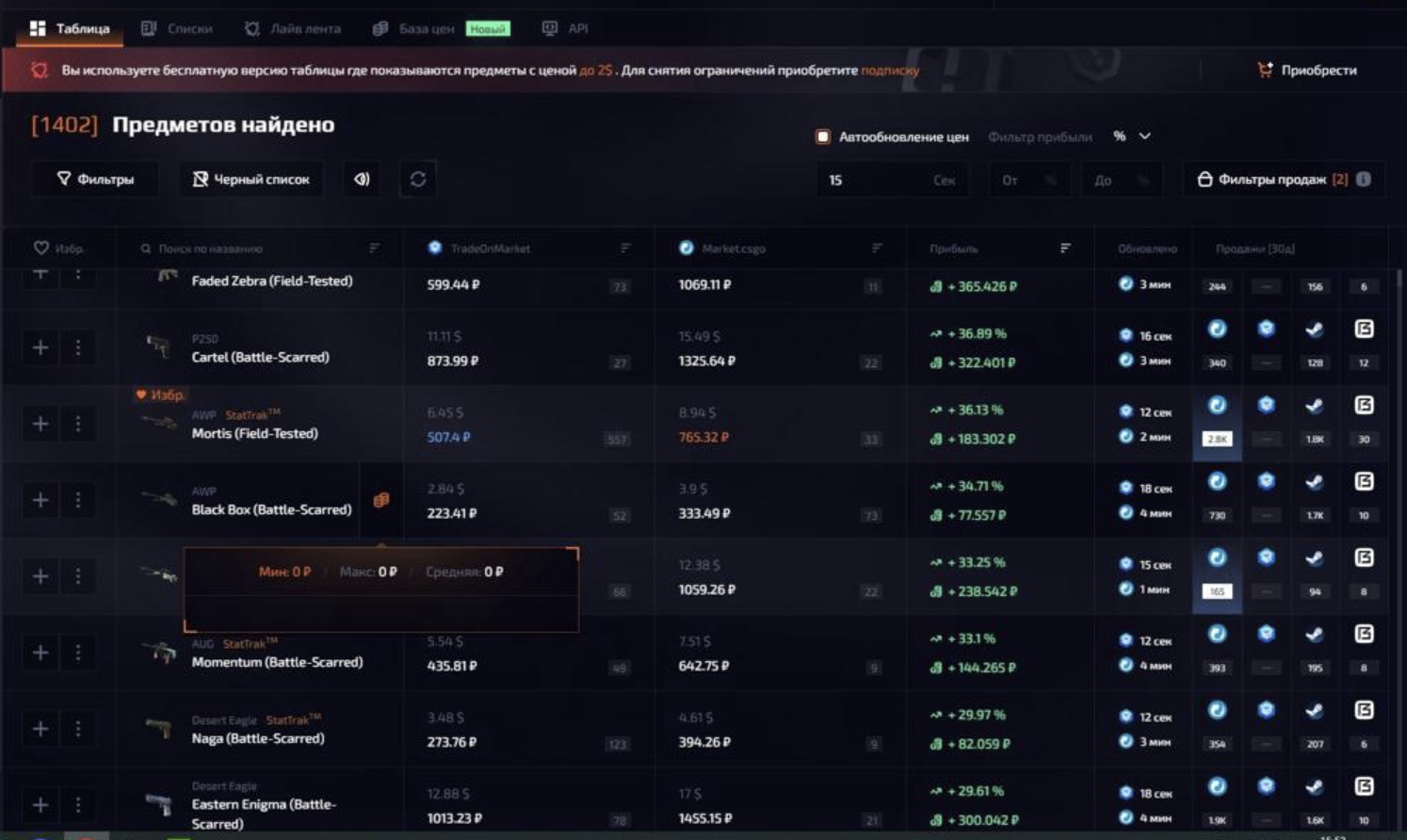
Task: Click the +36.89 % profit value
Action: (x=976, y=333)
